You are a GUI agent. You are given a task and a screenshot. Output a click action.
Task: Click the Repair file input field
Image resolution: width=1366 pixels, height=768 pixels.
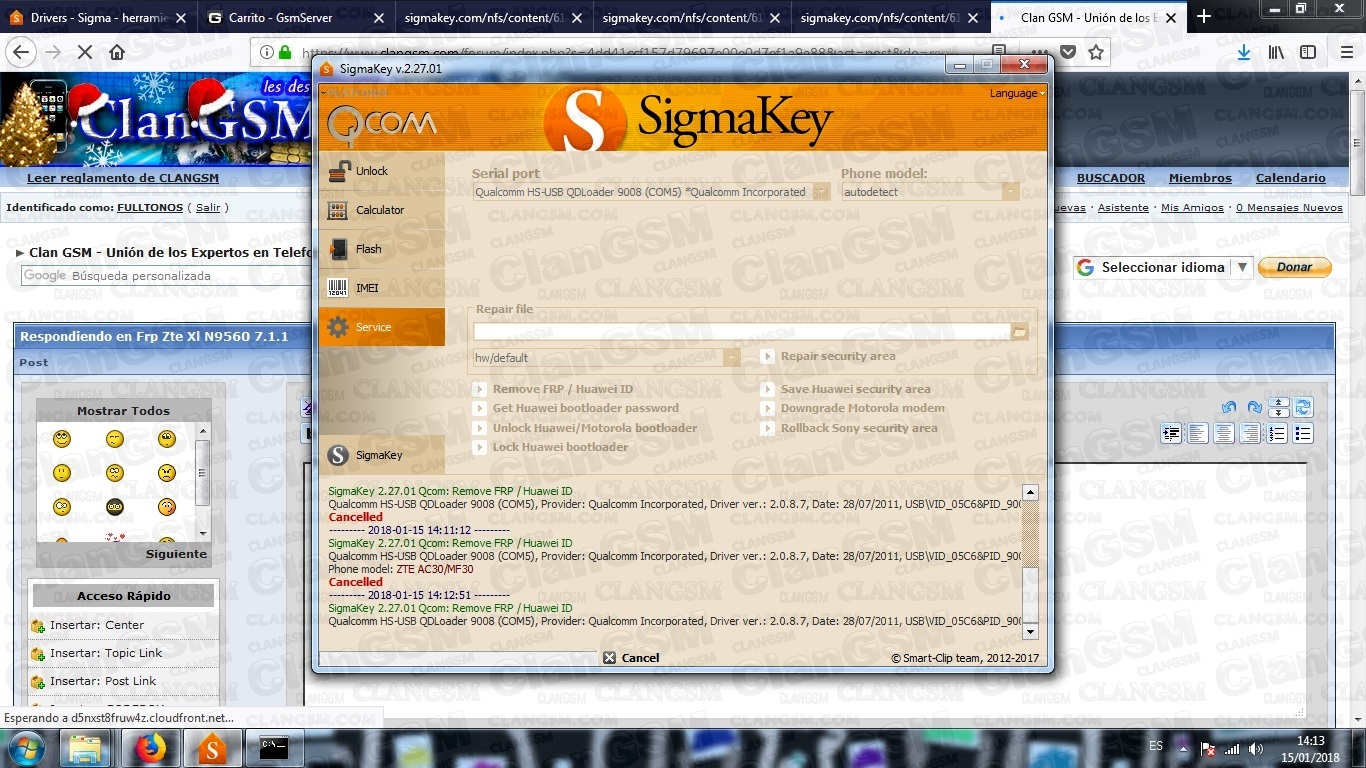coord(742,332)
